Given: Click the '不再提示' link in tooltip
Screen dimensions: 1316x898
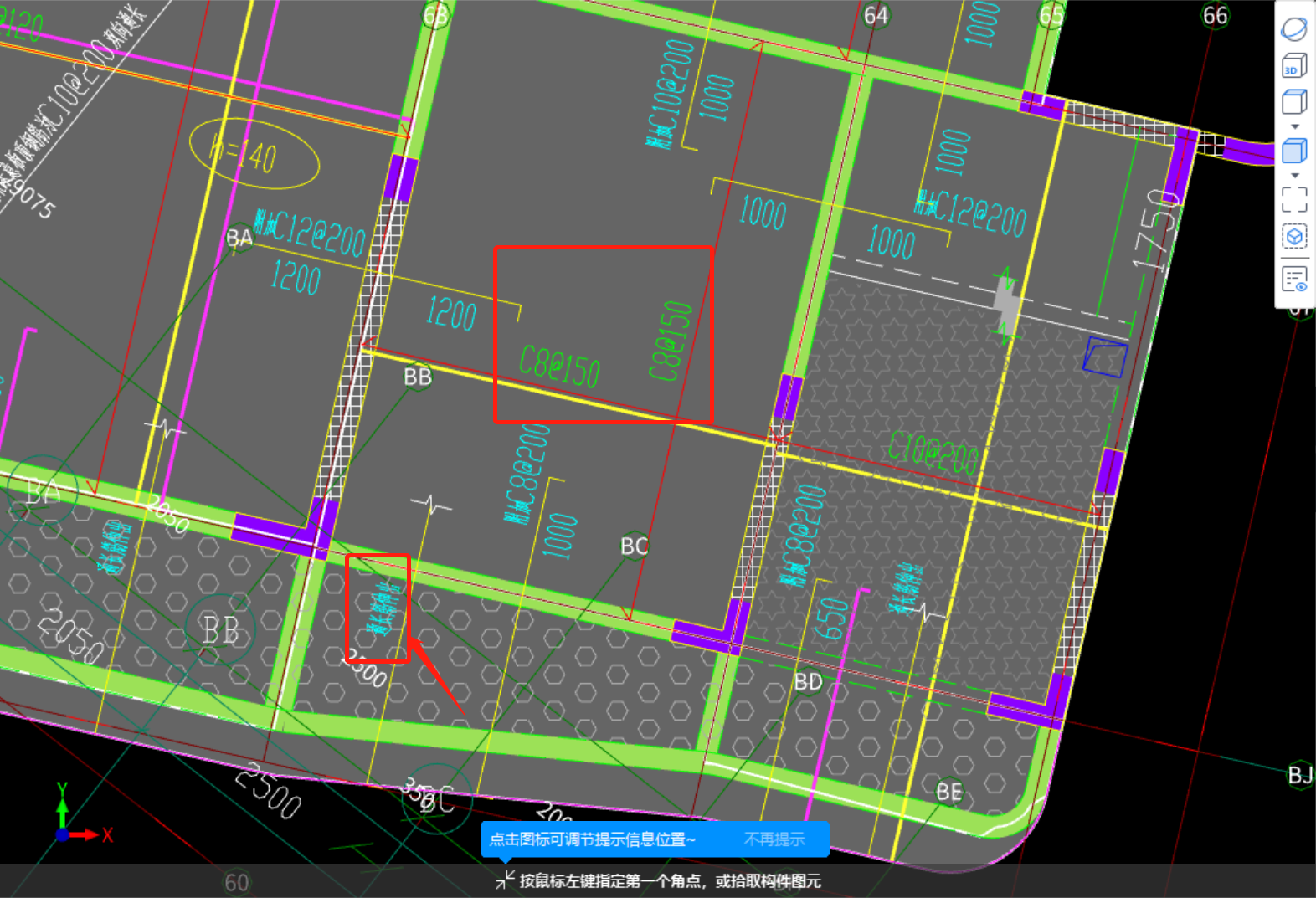Looking at the screenshot, I should pyautogui.click(x=774, y=839).
